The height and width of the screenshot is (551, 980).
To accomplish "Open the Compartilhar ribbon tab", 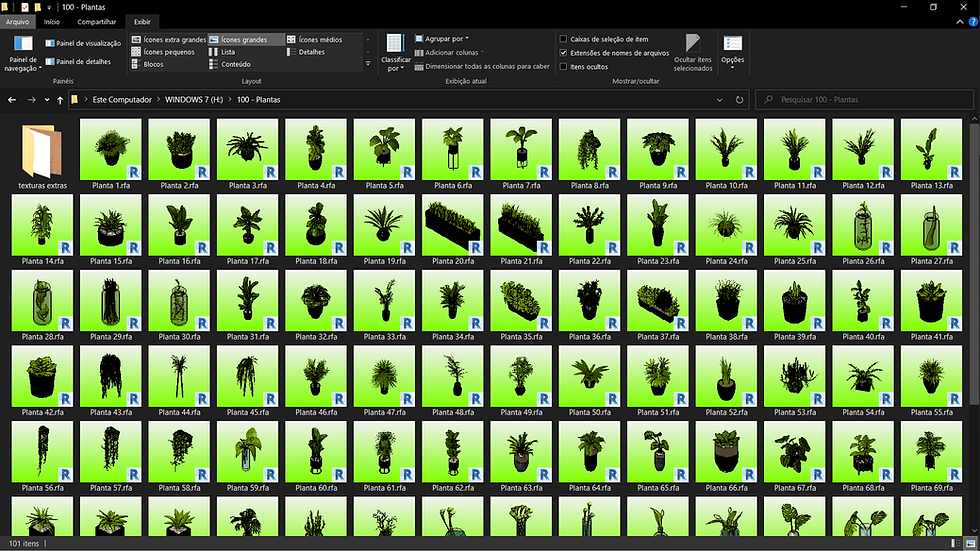I will coord(97,22).
